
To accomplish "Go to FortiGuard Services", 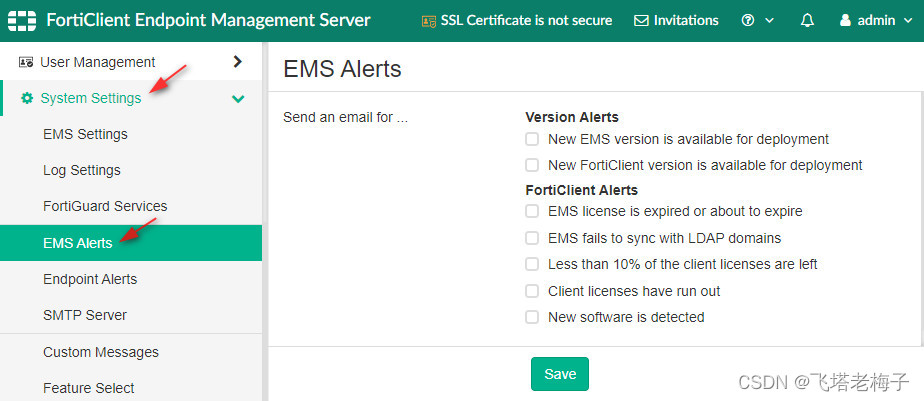I will point(131,206).
